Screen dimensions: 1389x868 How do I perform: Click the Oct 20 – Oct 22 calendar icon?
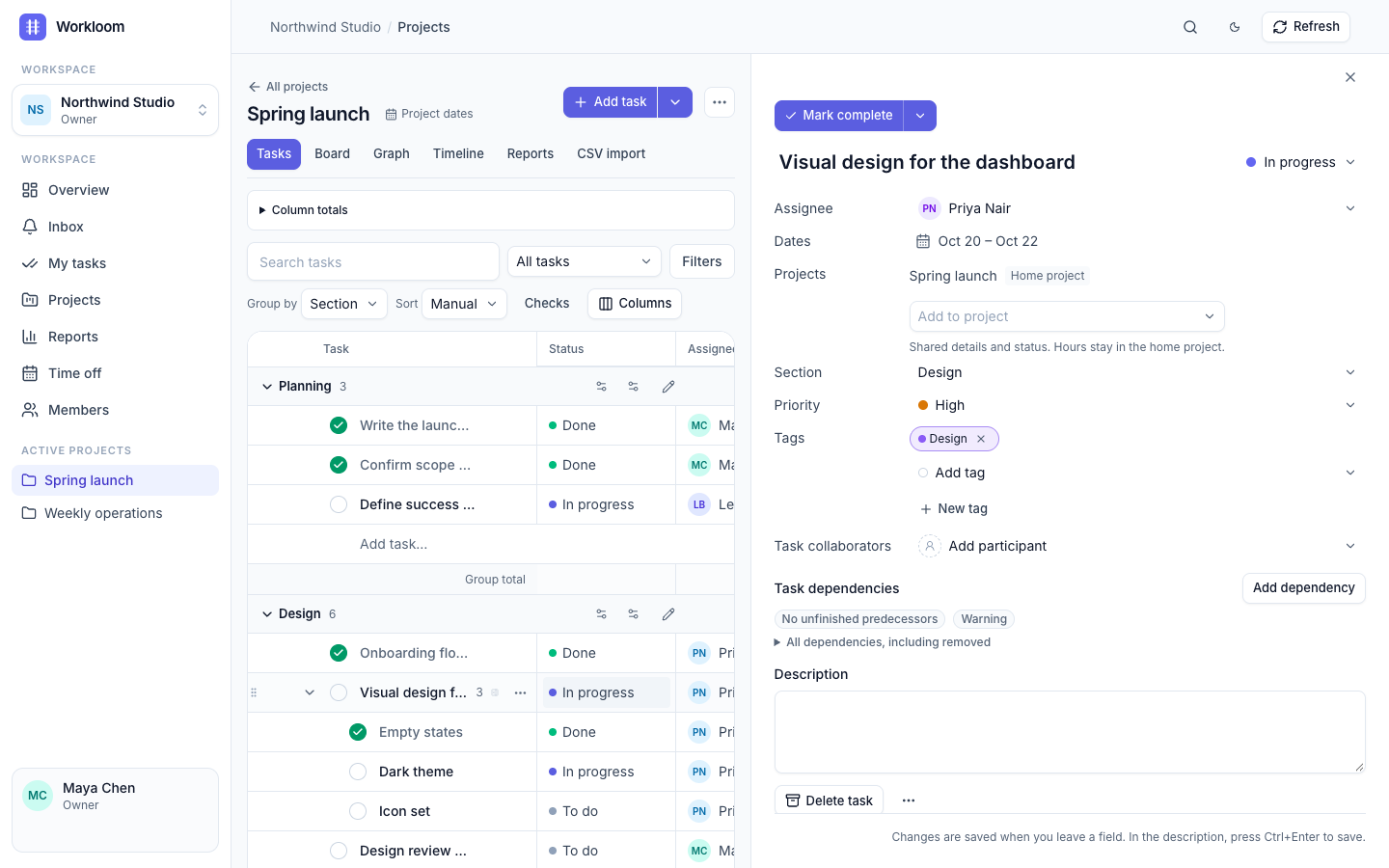(923, 241)
